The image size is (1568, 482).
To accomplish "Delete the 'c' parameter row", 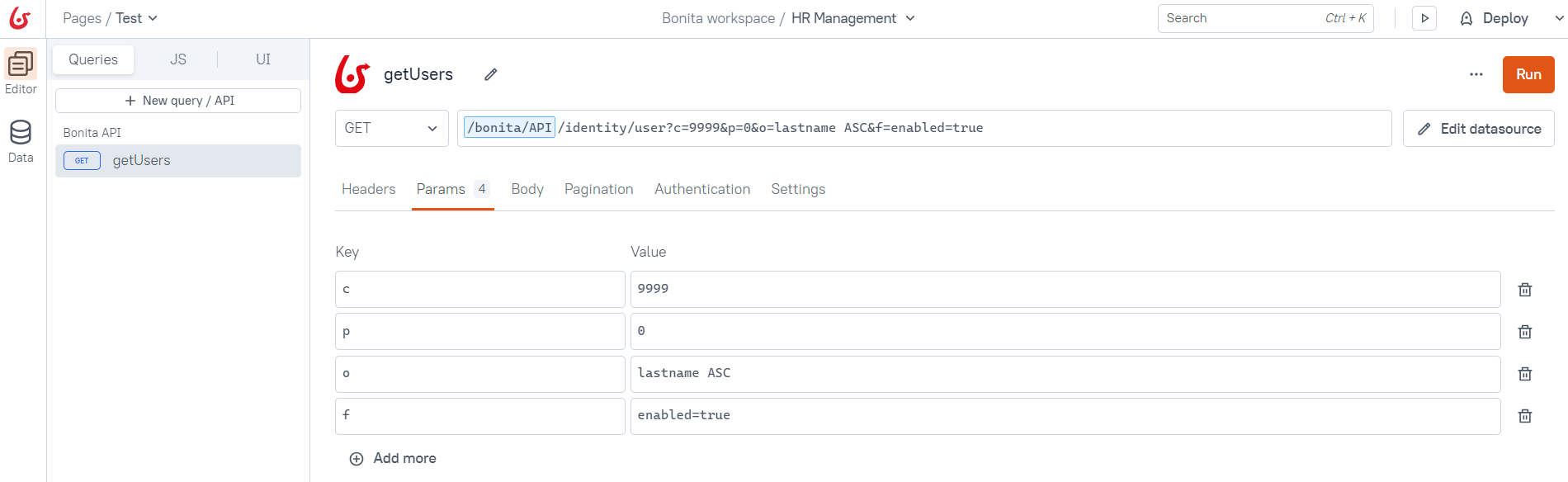I will (1525, 290).
